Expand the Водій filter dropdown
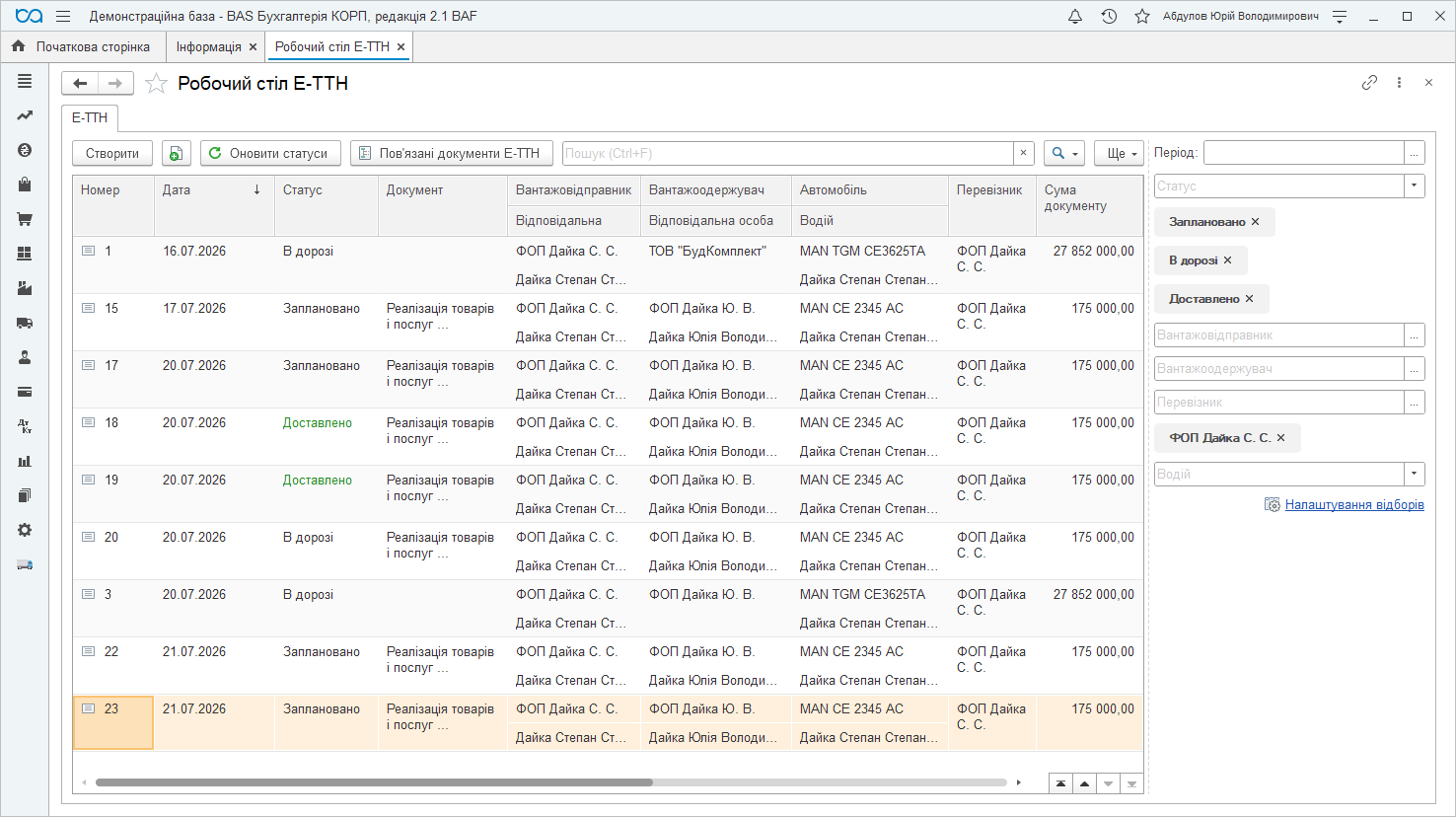Viewport: 1456px width, 817px height. (x=1415, y=474)
